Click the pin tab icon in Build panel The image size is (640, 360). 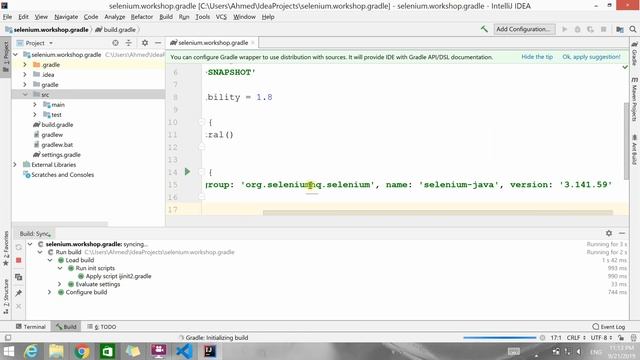18,293
